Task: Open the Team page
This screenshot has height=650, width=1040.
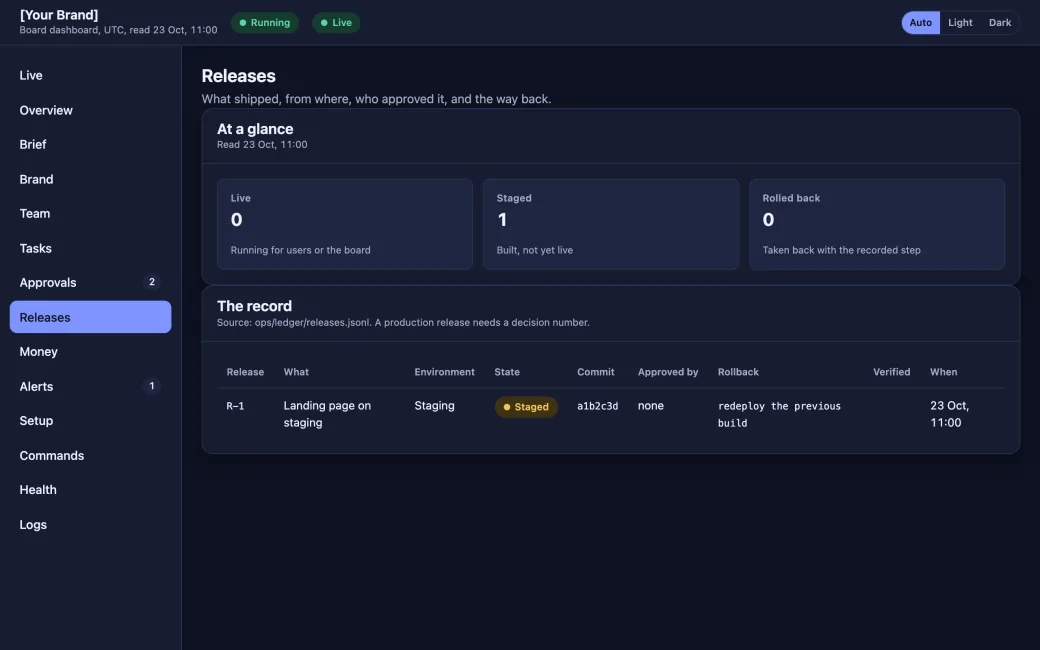Action: click(90, 214)
